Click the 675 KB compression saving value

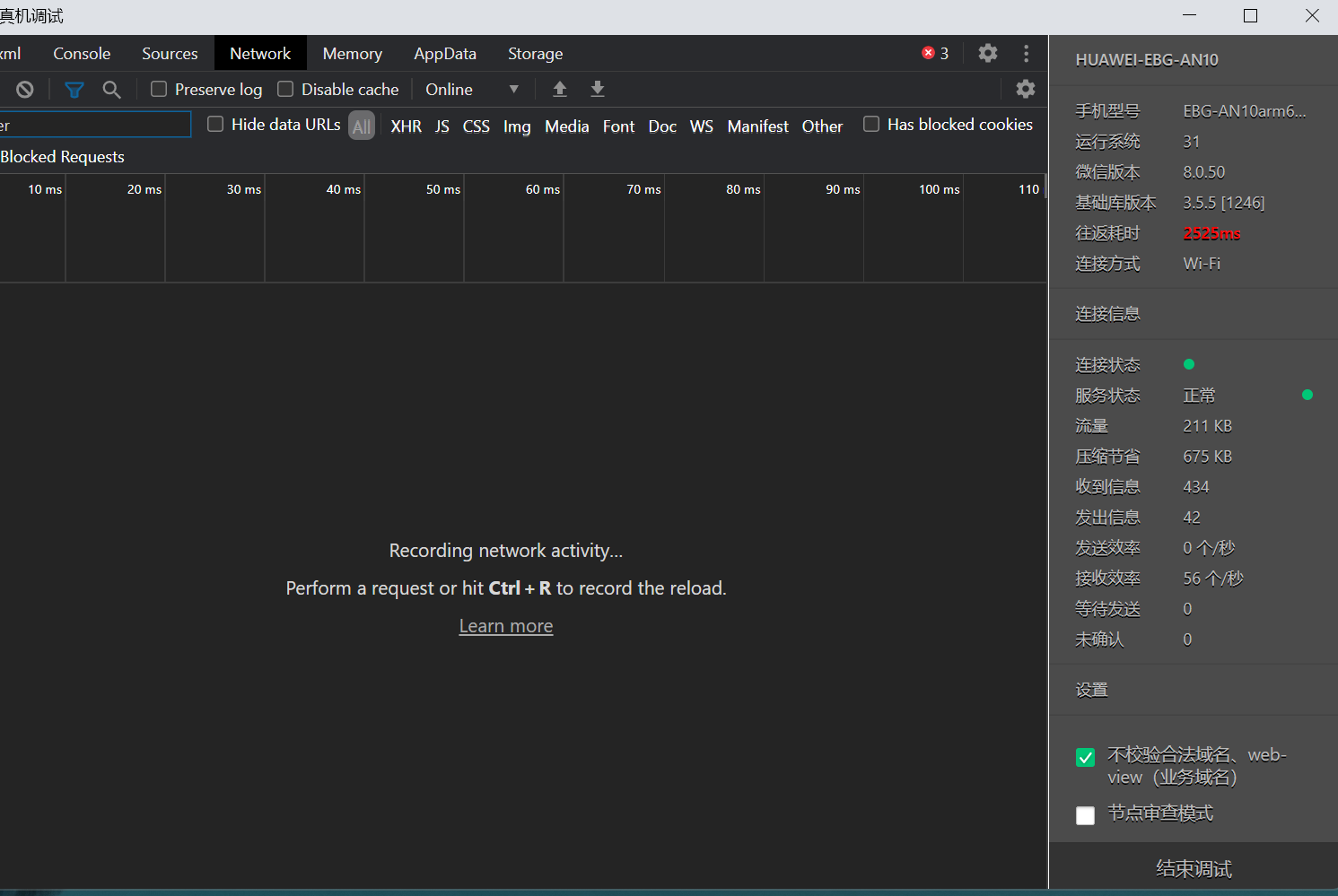(x=1207, y=457)
